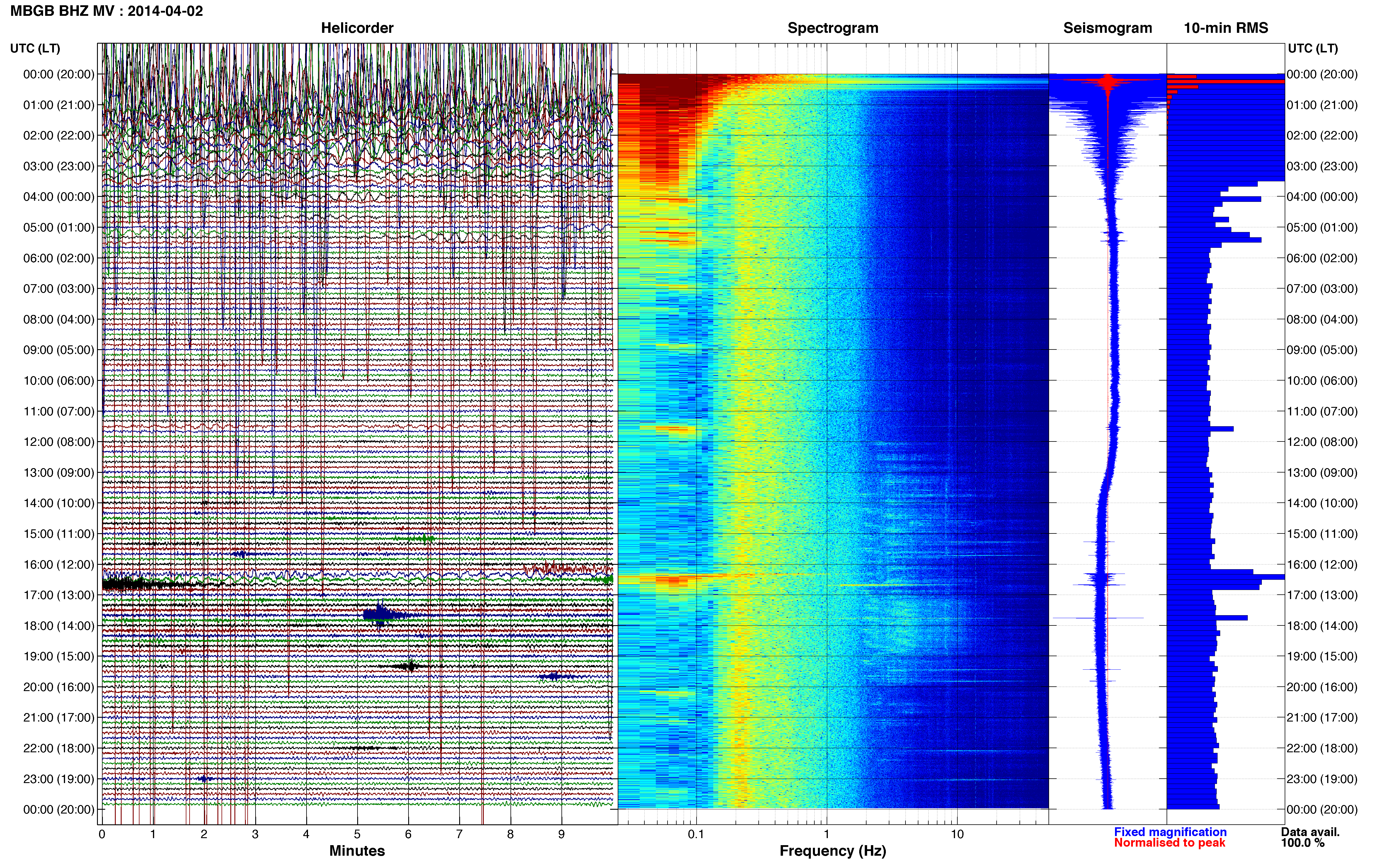The height and width of the screenshot is (868, 1389).
Task: Pick left-axis time label 06:00 (02:00)
Action: (59, 258)
